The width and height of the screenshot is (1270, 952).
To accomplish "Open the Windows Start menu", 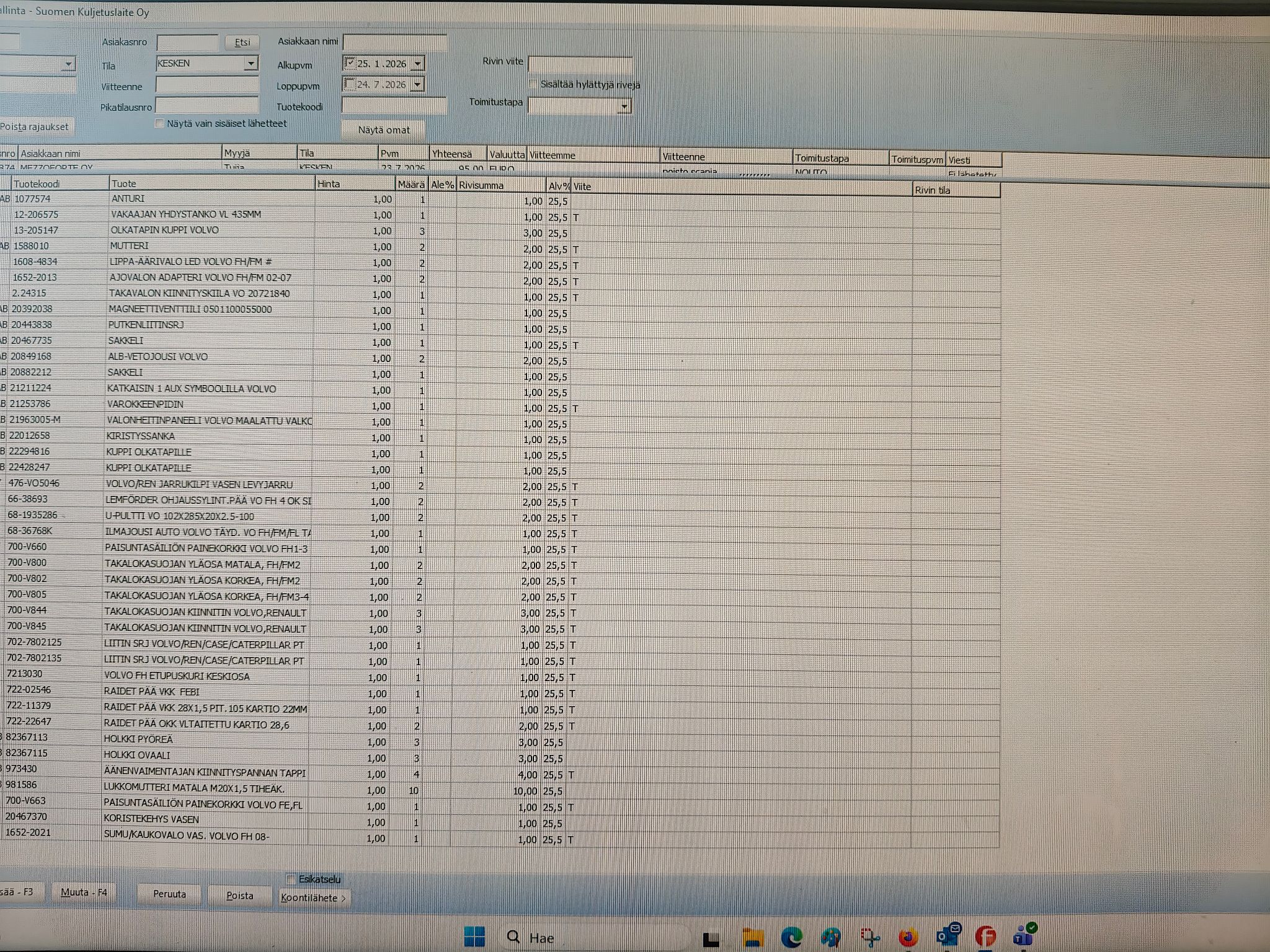I will pos(474,936).
